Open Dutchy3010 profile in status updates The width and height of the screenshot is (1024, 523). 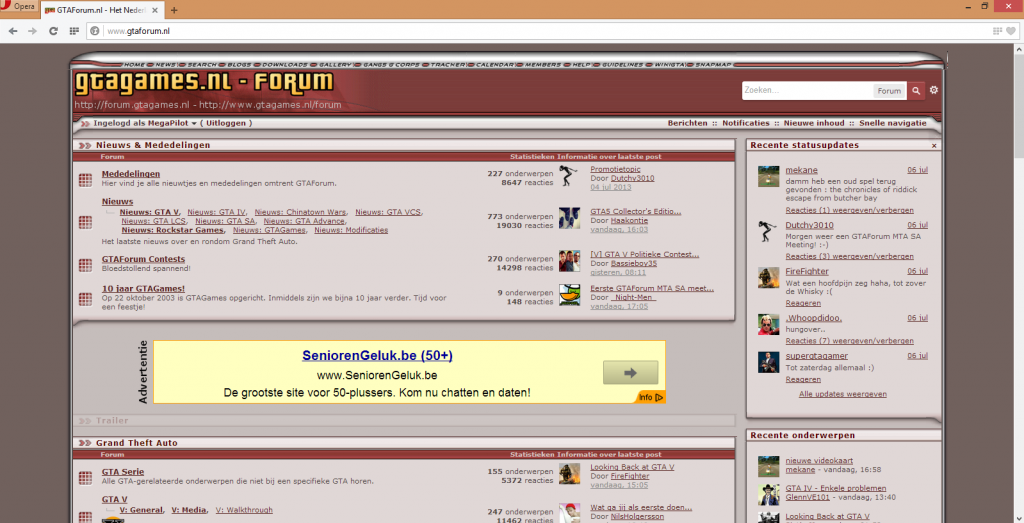[x=809, y=225]
